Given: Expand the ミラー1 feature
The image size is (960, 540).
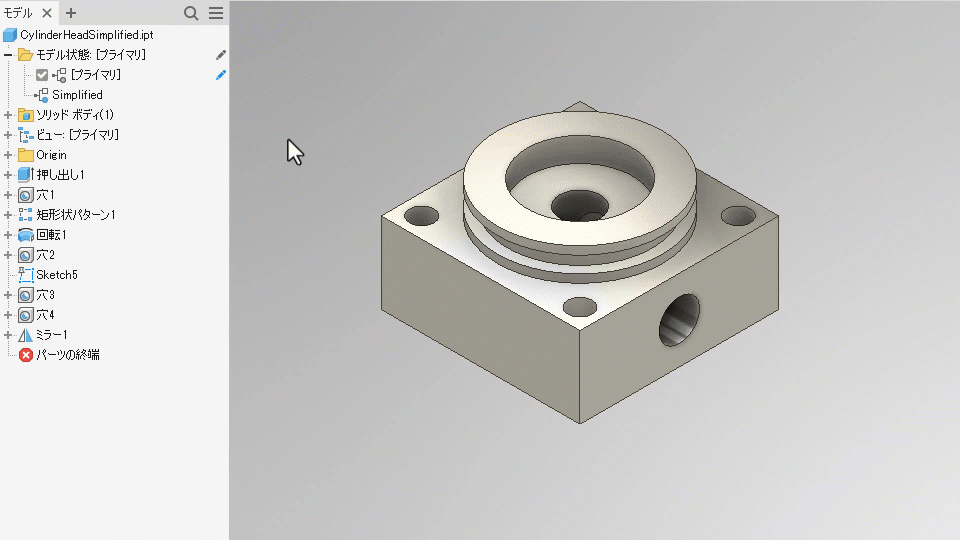Looking at the screenshot, I should click(x=8, y=335).
